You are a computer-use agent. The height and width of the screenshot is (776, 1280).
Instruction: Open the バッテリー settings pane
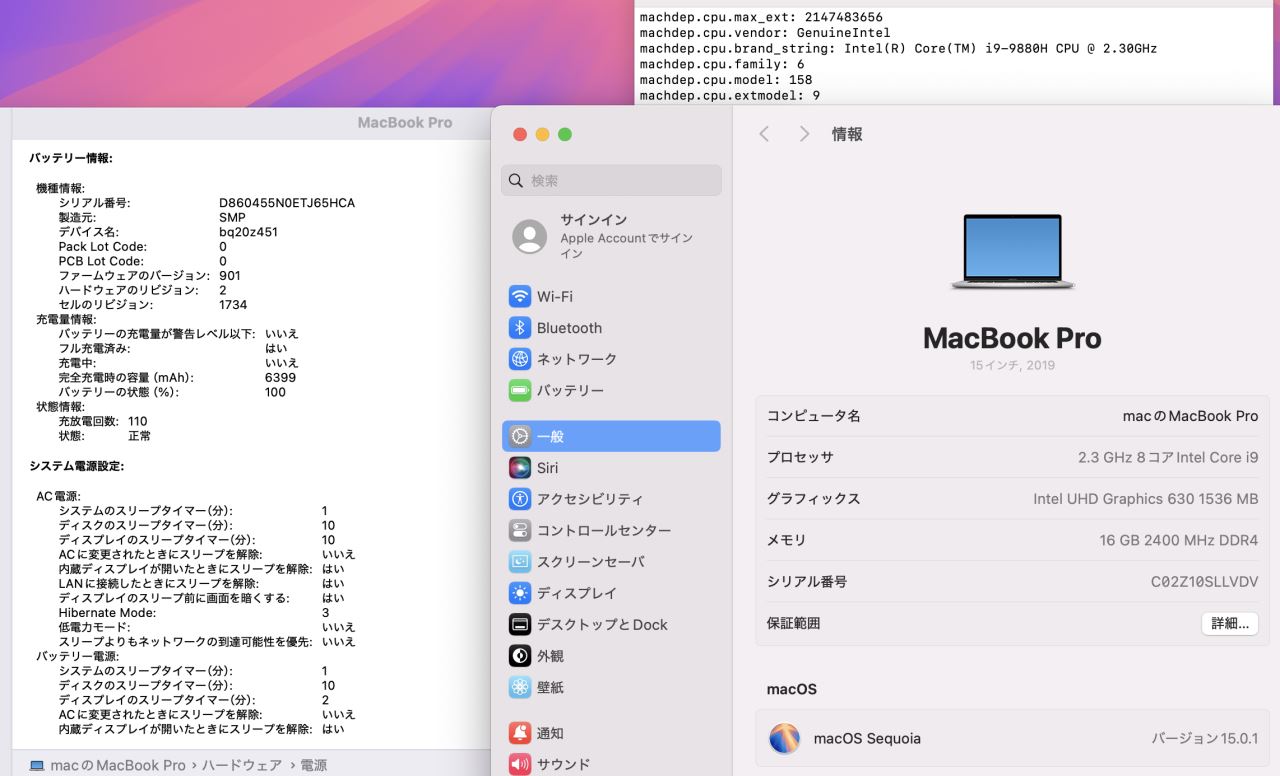[569, 390]
